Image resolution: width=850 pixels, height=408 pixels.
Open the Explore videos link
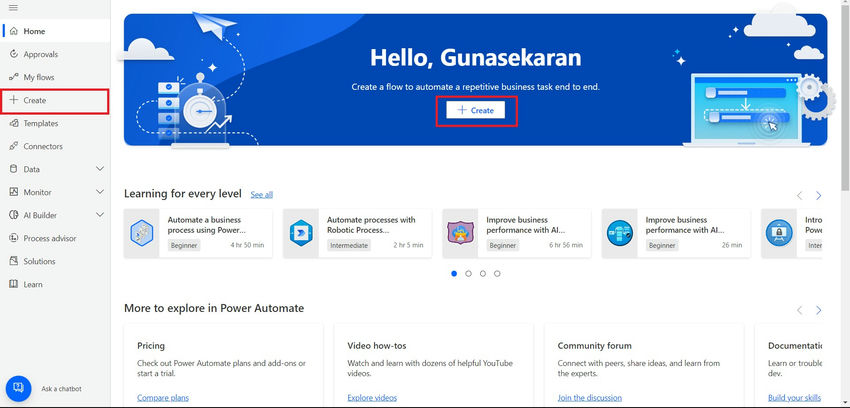[x=372, y=398]
